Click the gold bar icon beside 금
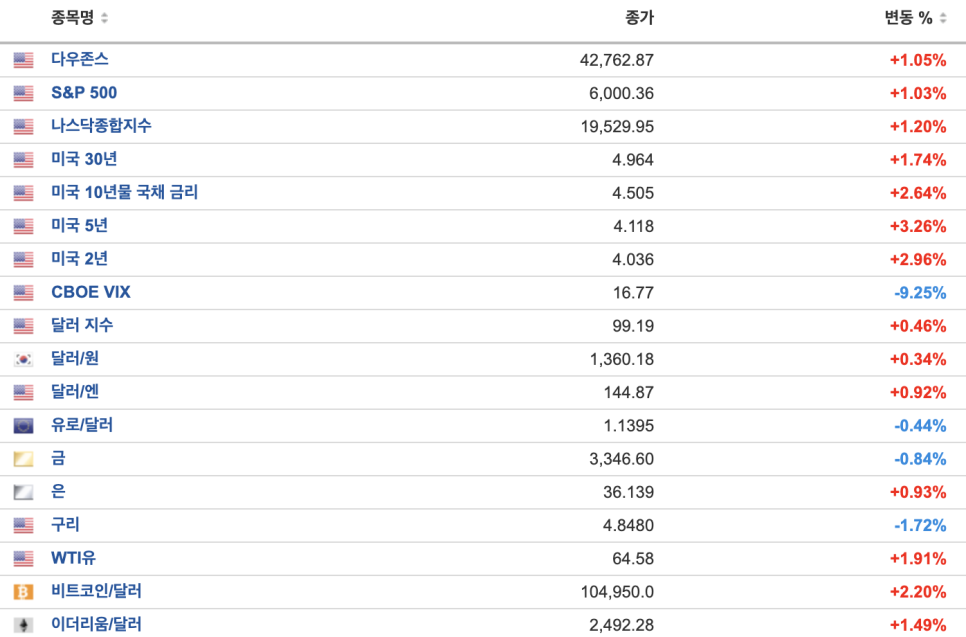Image resolution: width=966 pixels, height=637 pixels. point(23,459)
